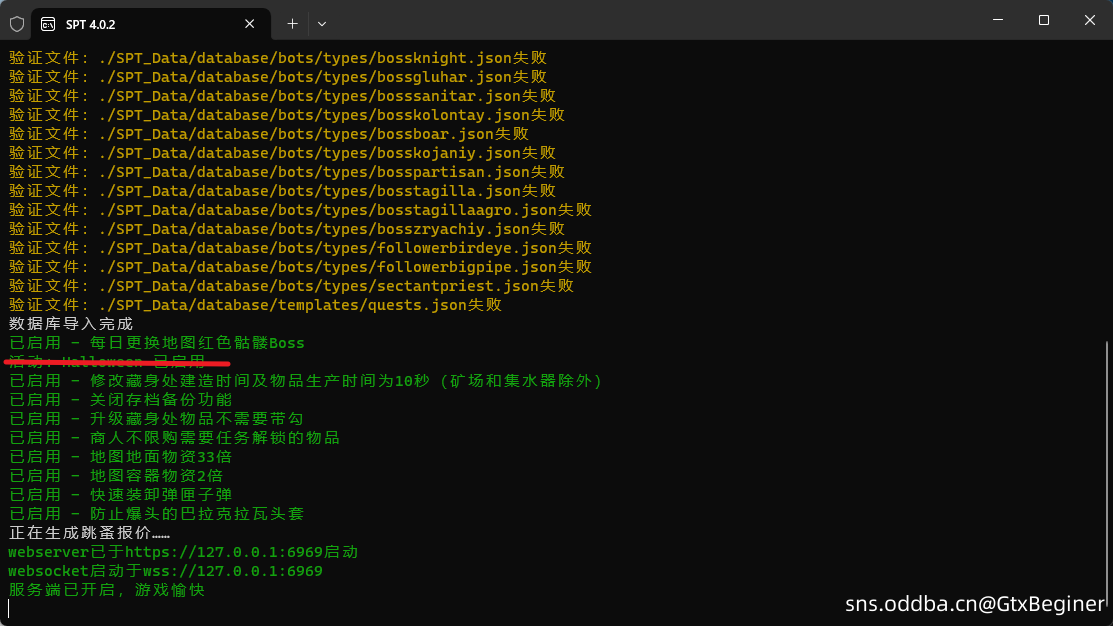Click the administrator shield icon in title bar

pyautogui.click(x=17, y=23)
